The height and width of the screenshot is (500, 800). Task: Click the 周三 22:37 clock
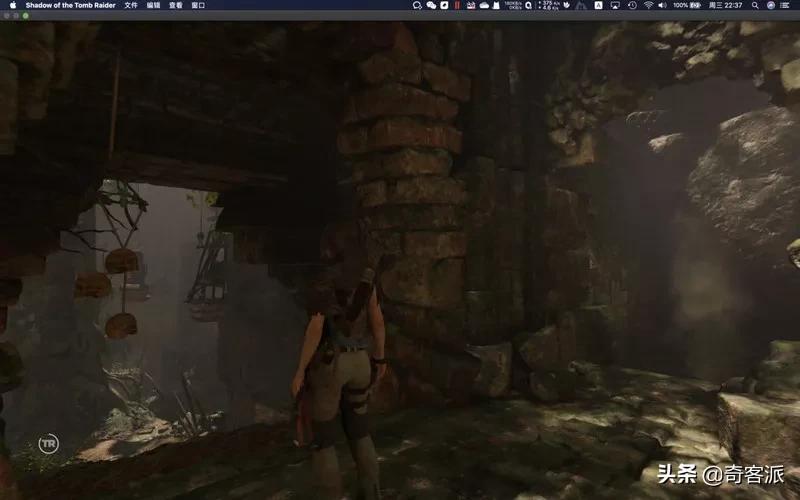coord(726,5)
